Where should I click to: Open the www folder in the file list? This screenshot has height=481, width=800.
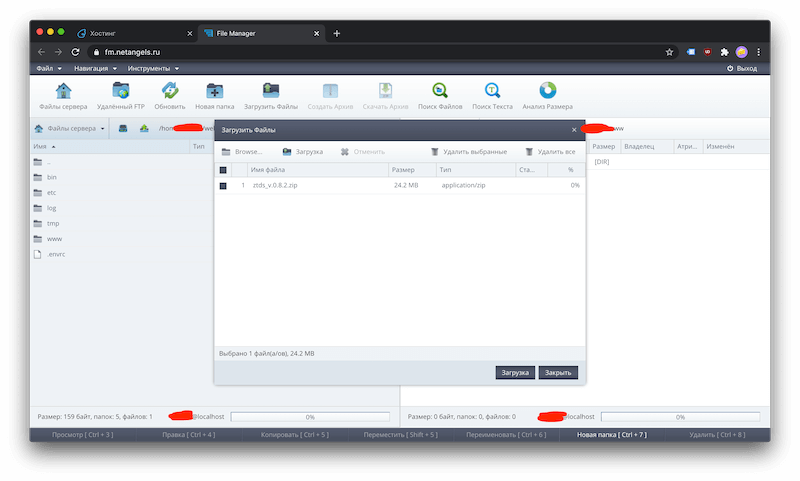click(52, 239)
